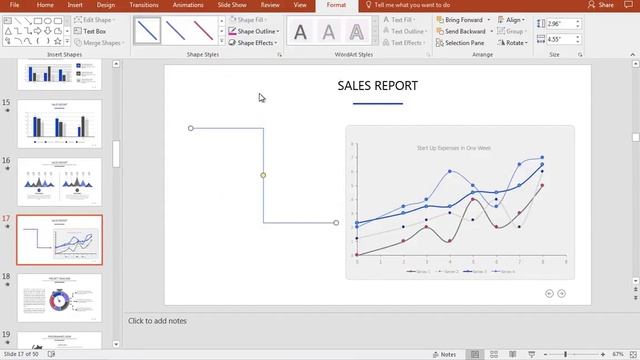Select slide 16 thumbnail
This screenshot has width=640, height=360.
[60, 182]
